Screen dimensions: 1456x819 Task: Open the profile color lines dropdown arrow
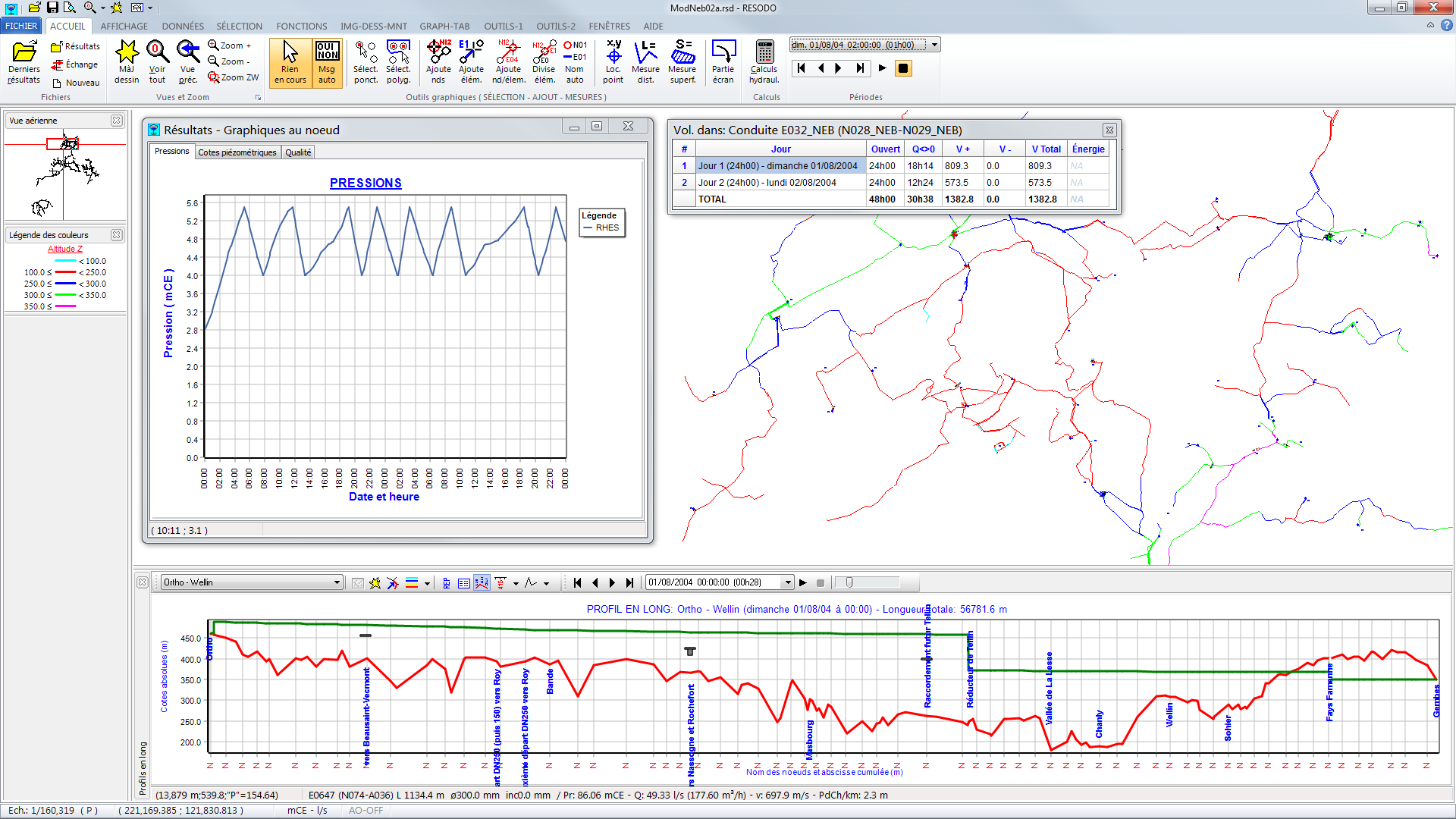427,583
